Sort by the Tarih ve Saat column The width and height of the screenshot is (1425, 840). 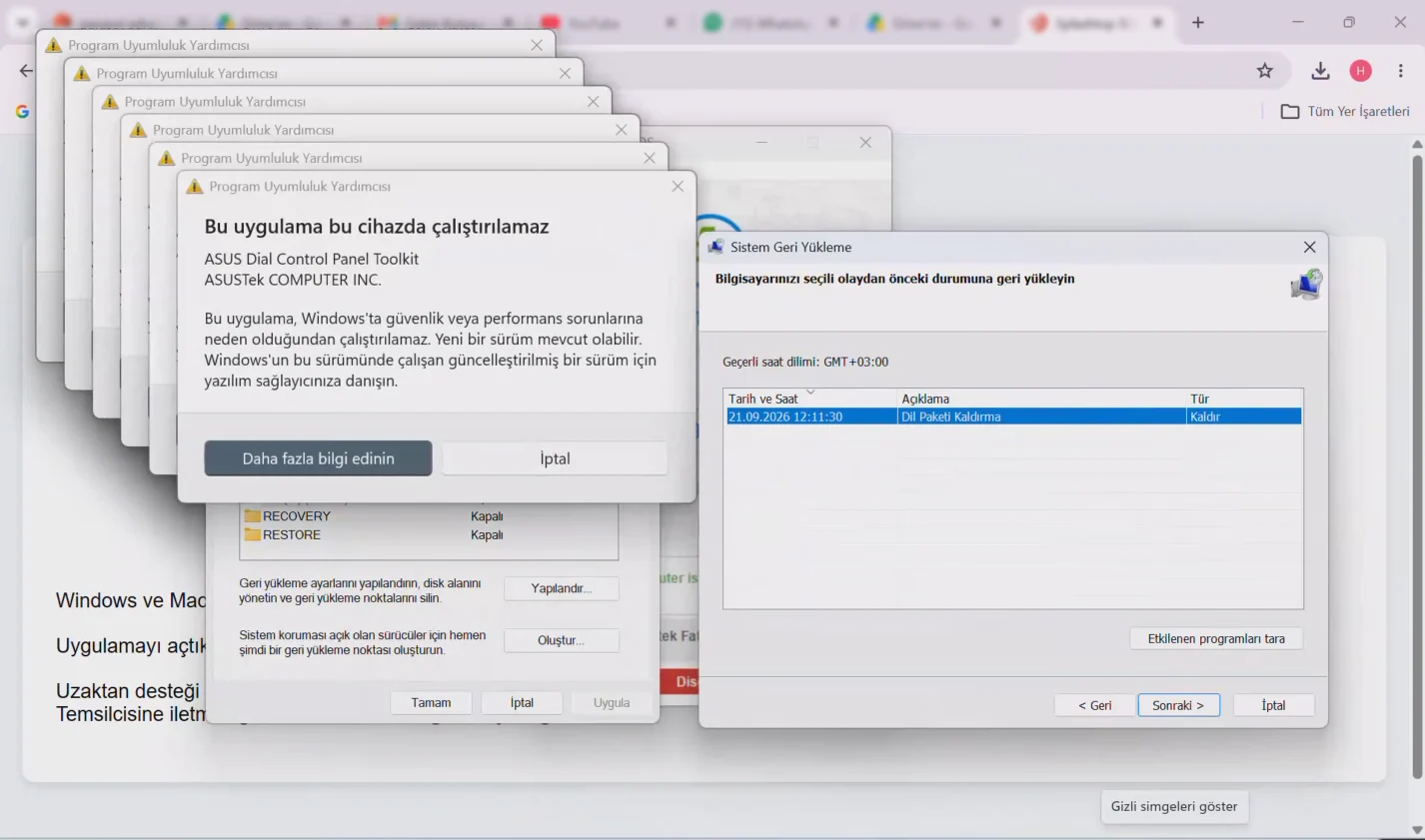click(810, 399)
